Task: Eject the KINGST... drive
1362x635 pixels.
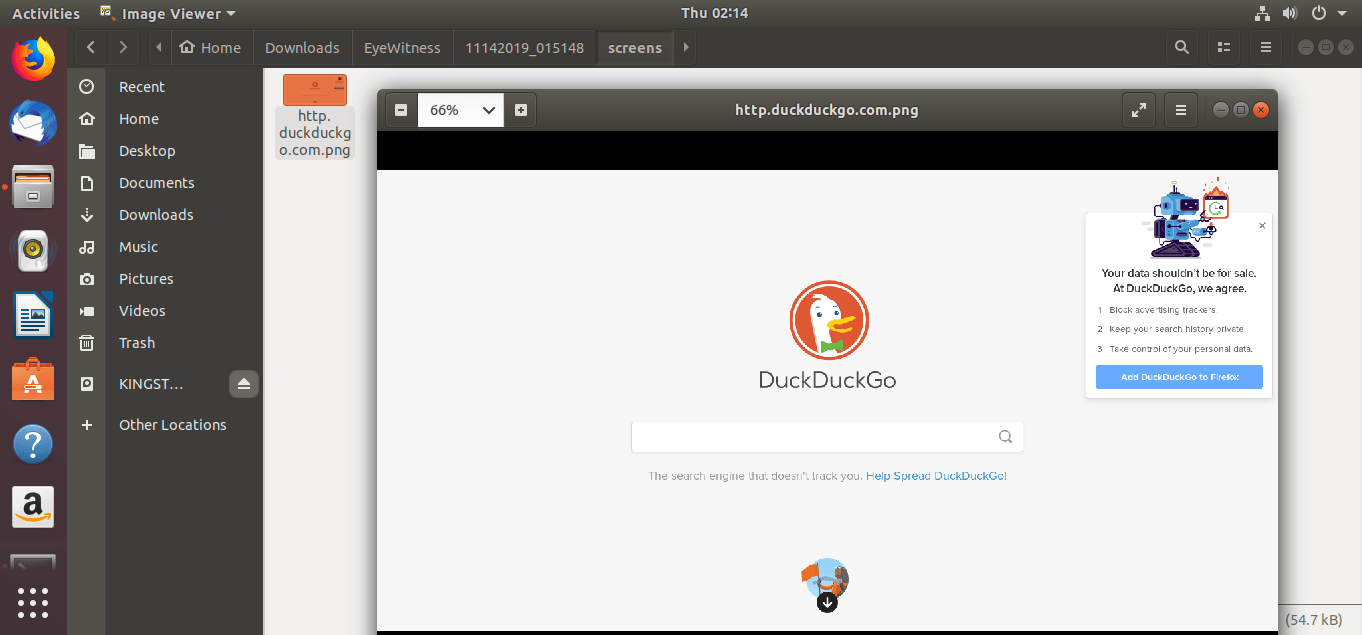Action: tap(245, 384)
